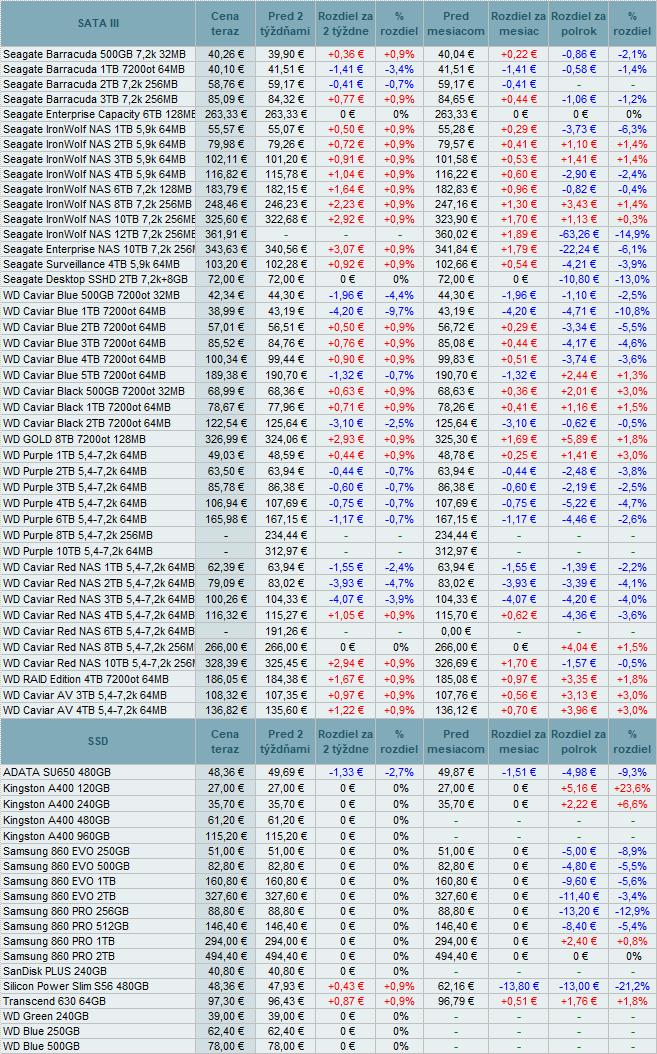Click WD Blue 250GB row name
657x1054 pixels.
(x=42, y=1031)
